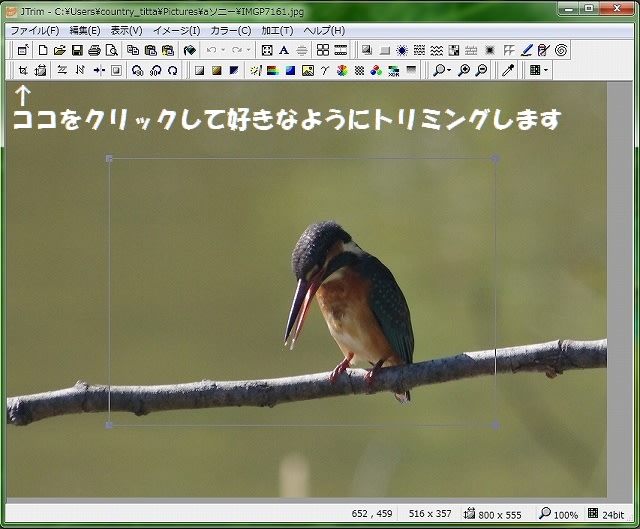640x529 pixels.
Task: Apply the dark blue negative swatch icon
Action: pyautogui.click(x=234, y=71)
